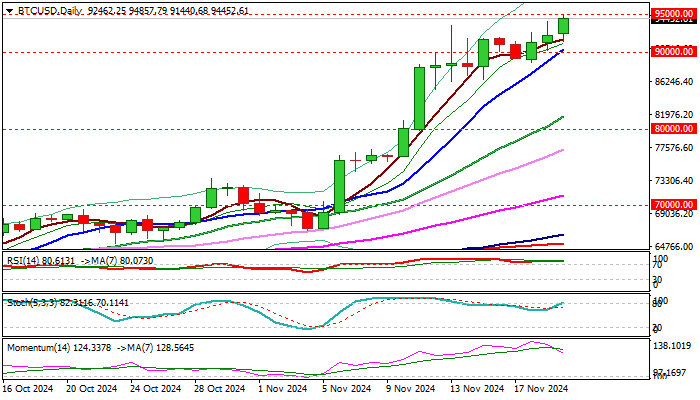The height and width of the screenshot is (400, 700).
Task: Click the 138.1019 momentum scale value
Action: 674,346
